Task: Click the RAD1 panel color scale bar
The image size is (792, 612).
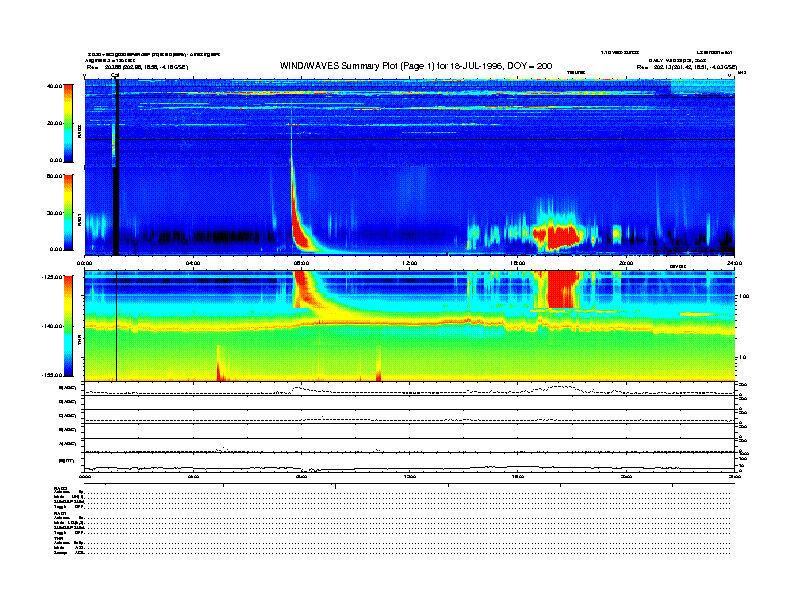Action: [x=68, y=213]
